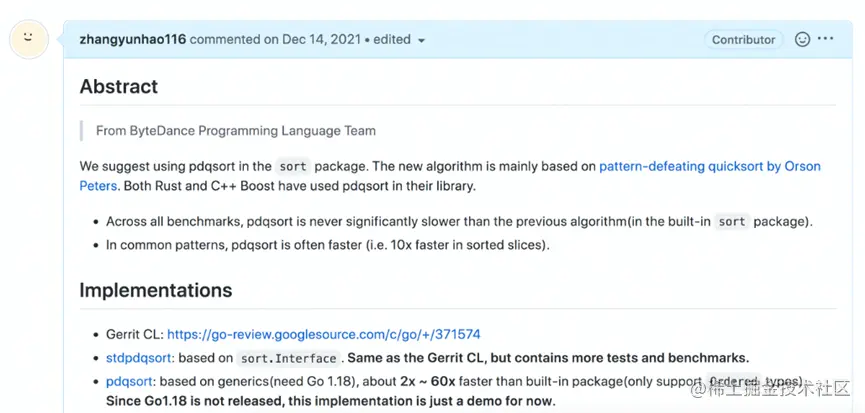Image resolution: width=865 pixels, height=413 pixels.
Task: Click the Contributor badge
Action: (x=743, y=40)
